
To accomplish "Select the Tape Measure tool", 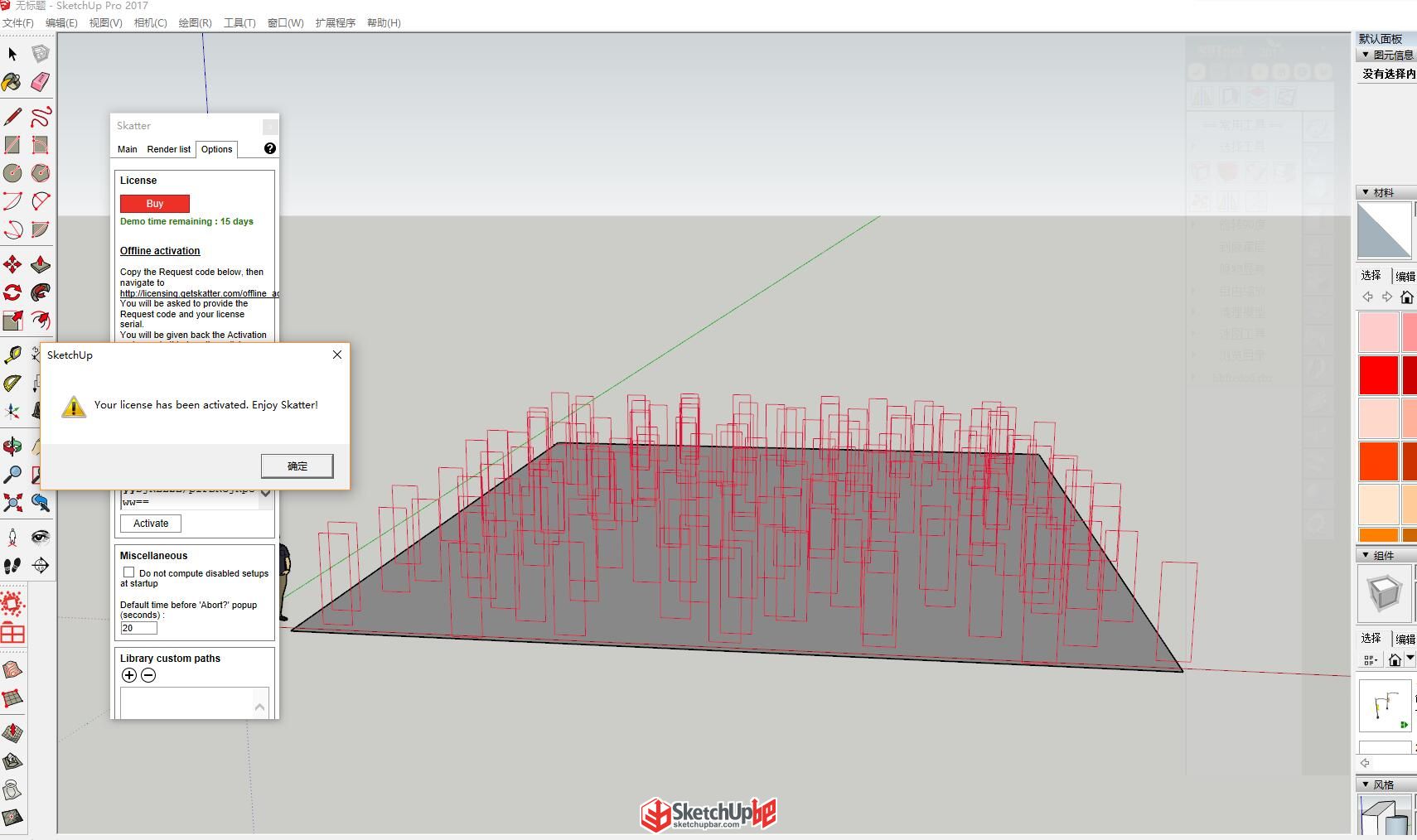I will [x=12, y=355].
